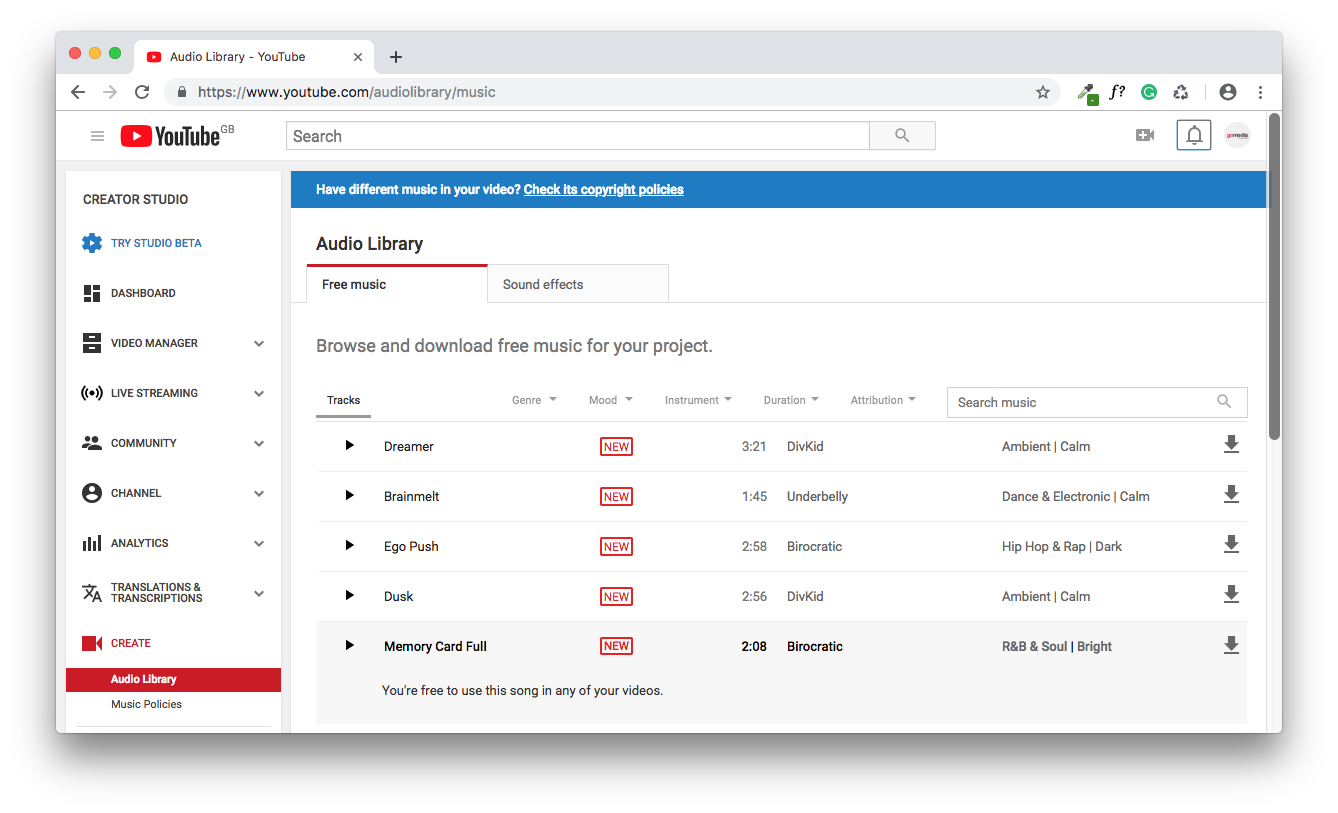
Task: Open Audio Library in the sidebar
Action: click(173, 679)
